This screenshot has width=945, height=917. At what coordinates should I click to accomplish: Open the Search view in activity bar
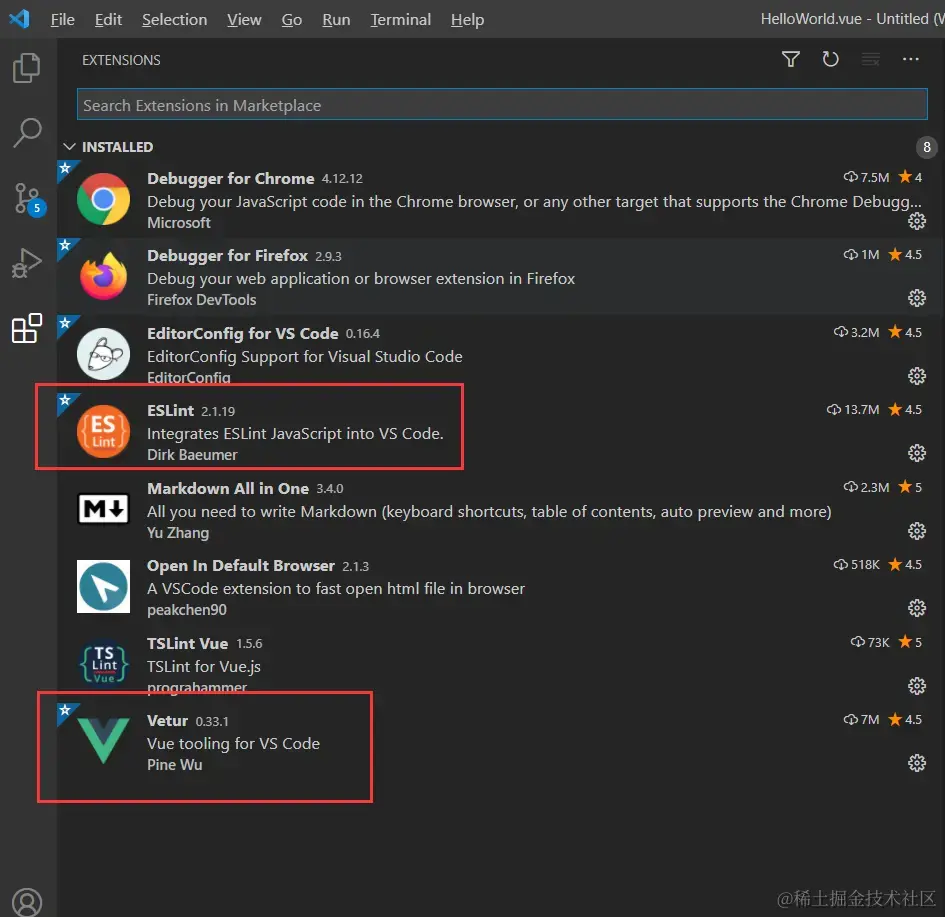pyautogui.click(x=27, y=133)
